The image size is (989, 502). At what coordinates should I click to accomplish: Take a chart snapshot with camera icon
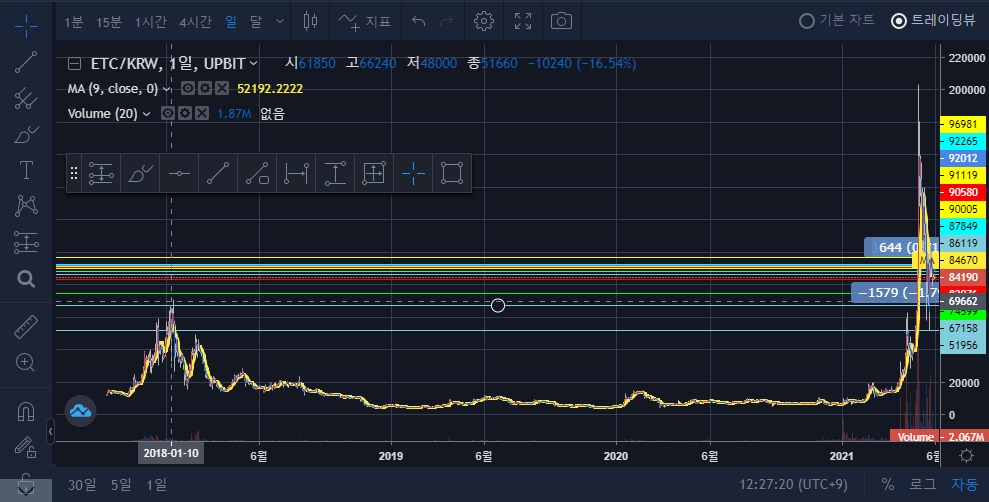[561, 21]
